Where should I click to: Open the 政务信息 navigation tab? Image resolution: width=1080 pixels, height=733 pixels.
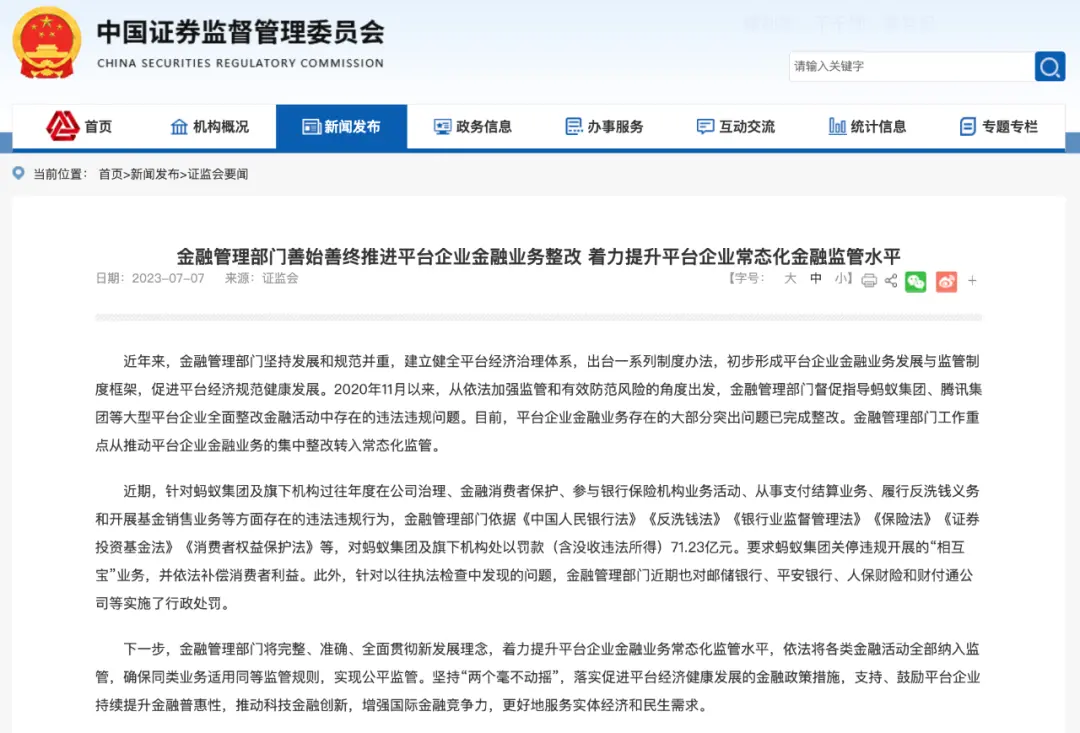tap(473, 127)
